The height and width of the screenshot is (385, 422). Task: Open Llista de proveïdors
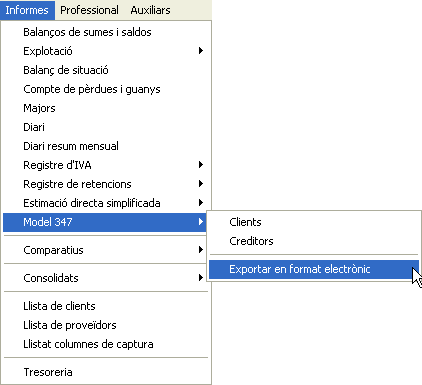[x=106, y=325]
